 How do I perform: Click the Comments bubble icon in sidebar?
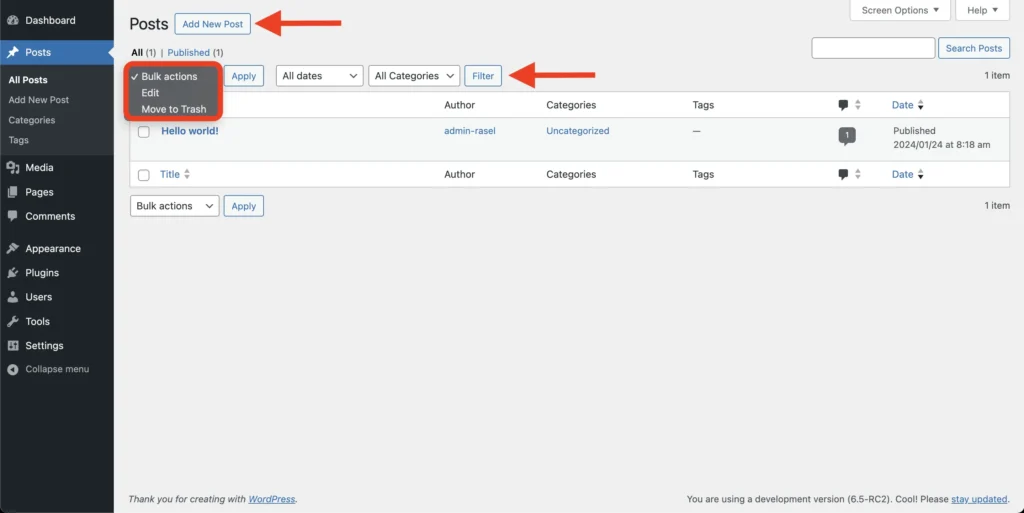pos(12,216)
